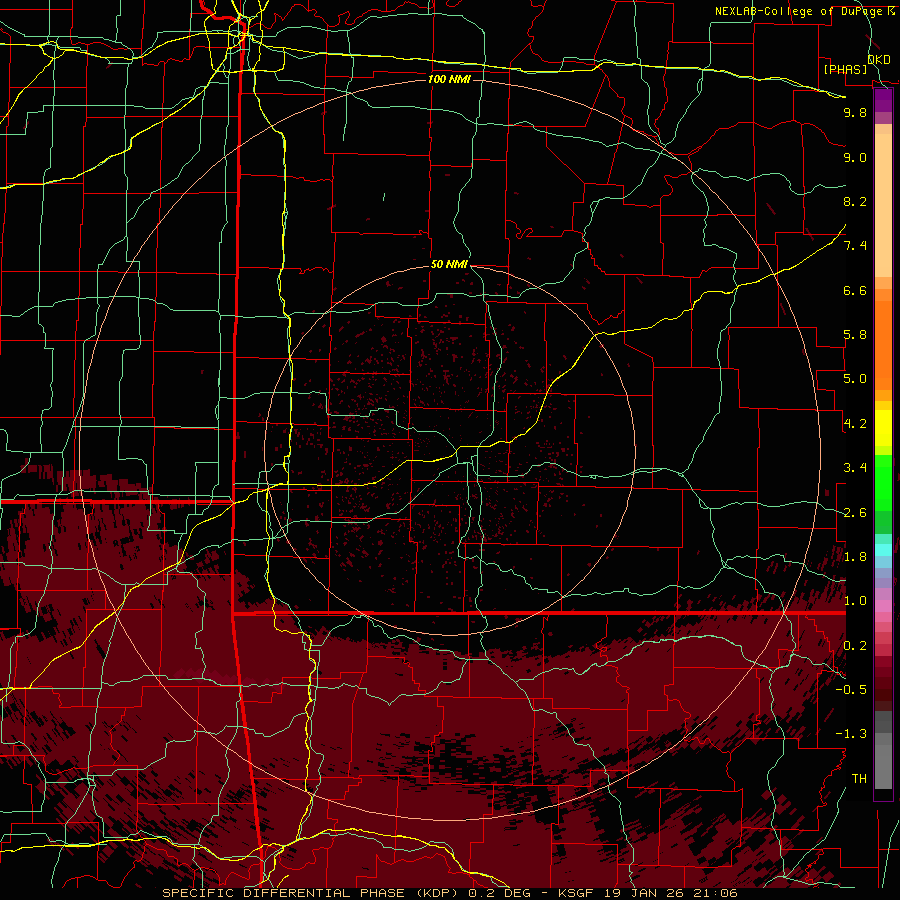This screenshot has height=900, width=900.
Task: Click the 50 NMI range ring label
Action: coord(449,264)
